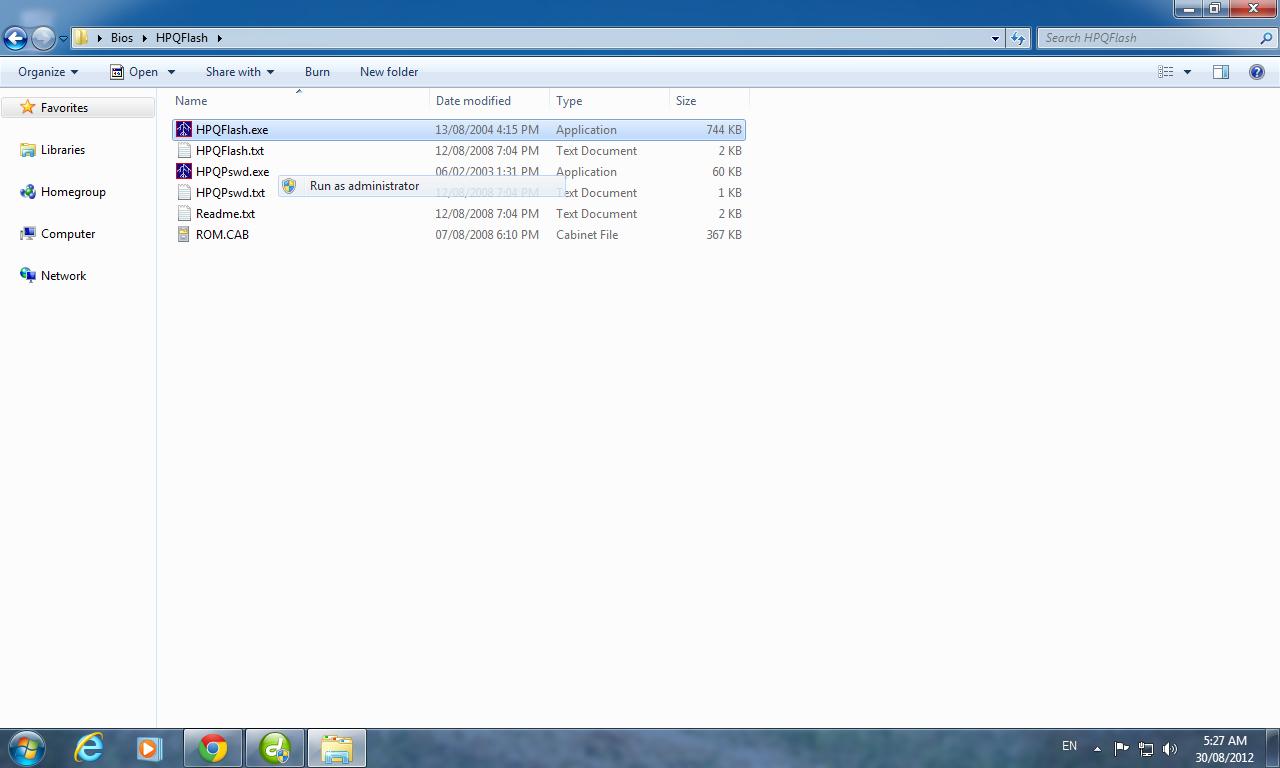
Task: Open the volume speaker tray icon
Action: click(1170, 749)
